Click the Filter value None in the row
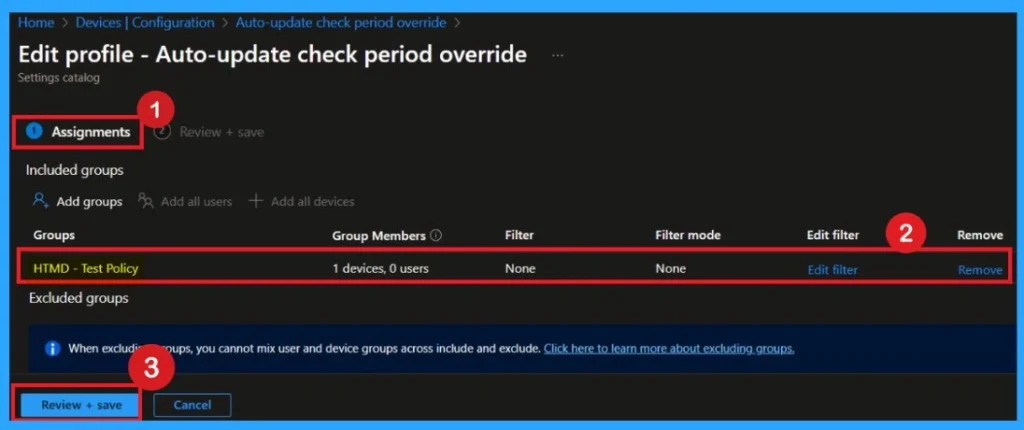 (x=520, y=269)
